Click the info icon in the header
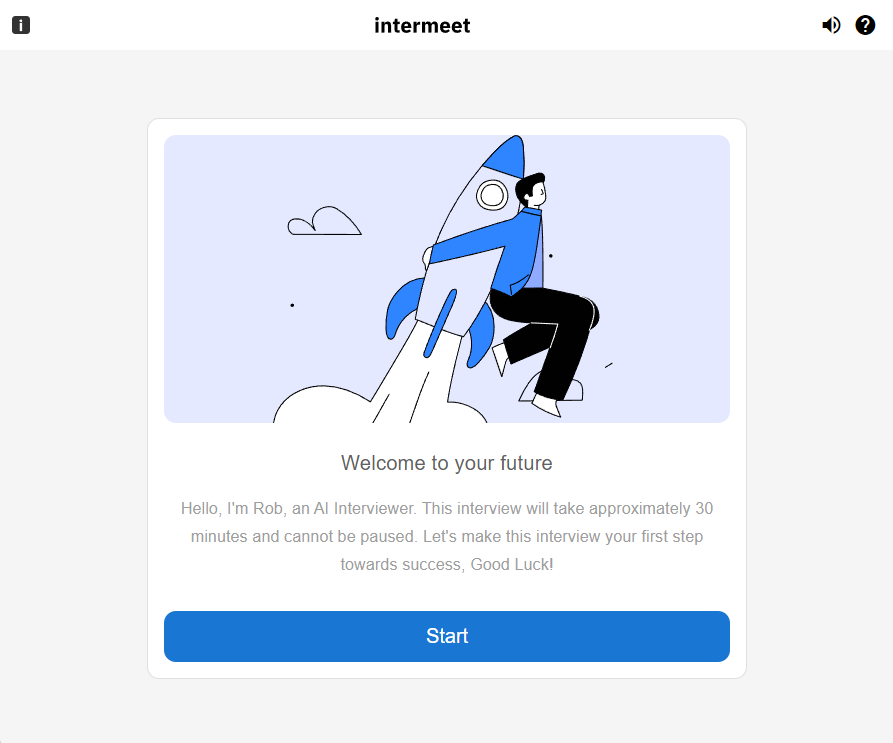Image resolution: width=893 pixels, height=743 pixels. (21, 25)
